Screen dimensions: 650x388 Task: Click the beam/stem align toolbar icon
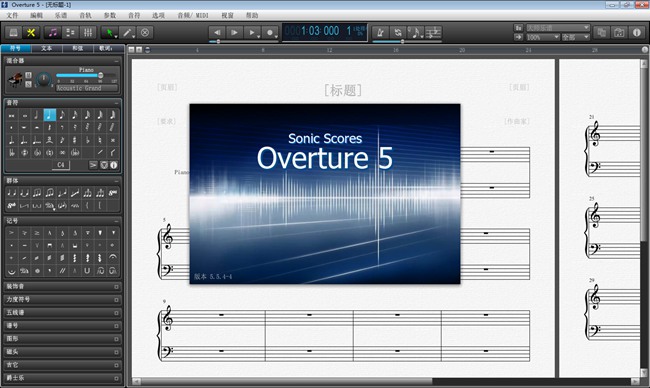click(434, 32)
